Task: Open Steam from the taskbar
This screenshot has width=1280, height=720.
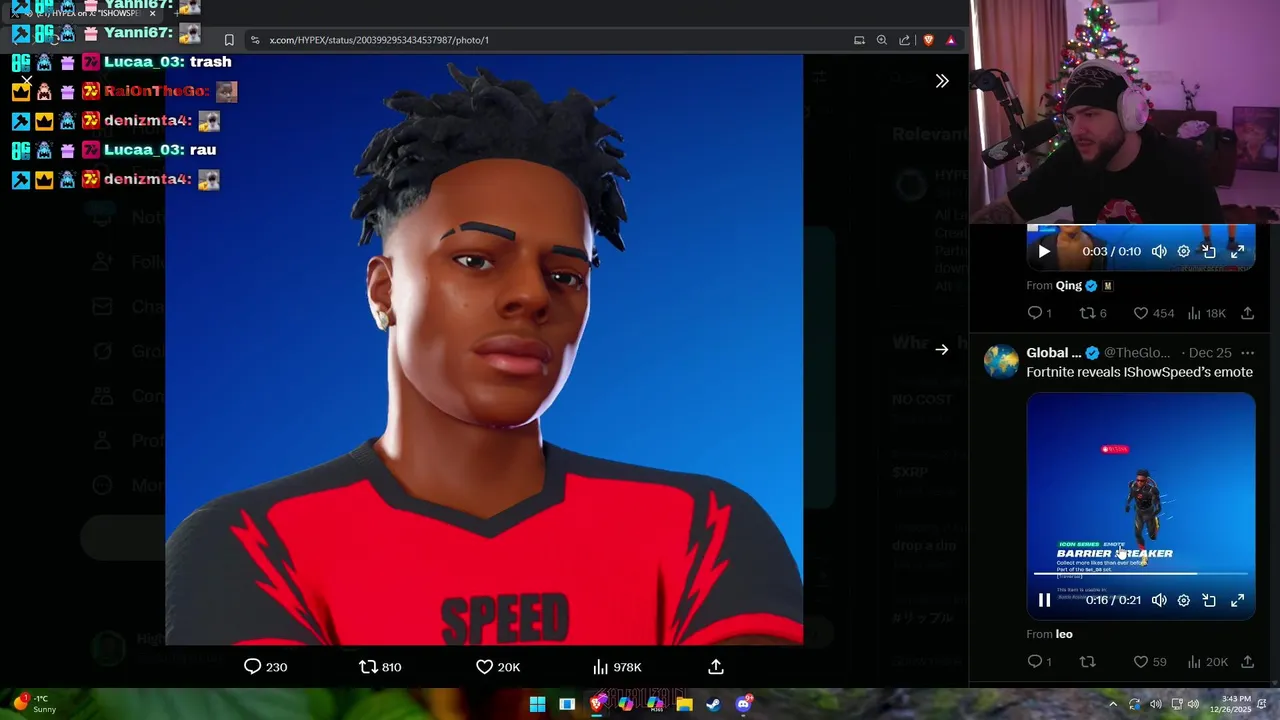Action: (713, 704)
